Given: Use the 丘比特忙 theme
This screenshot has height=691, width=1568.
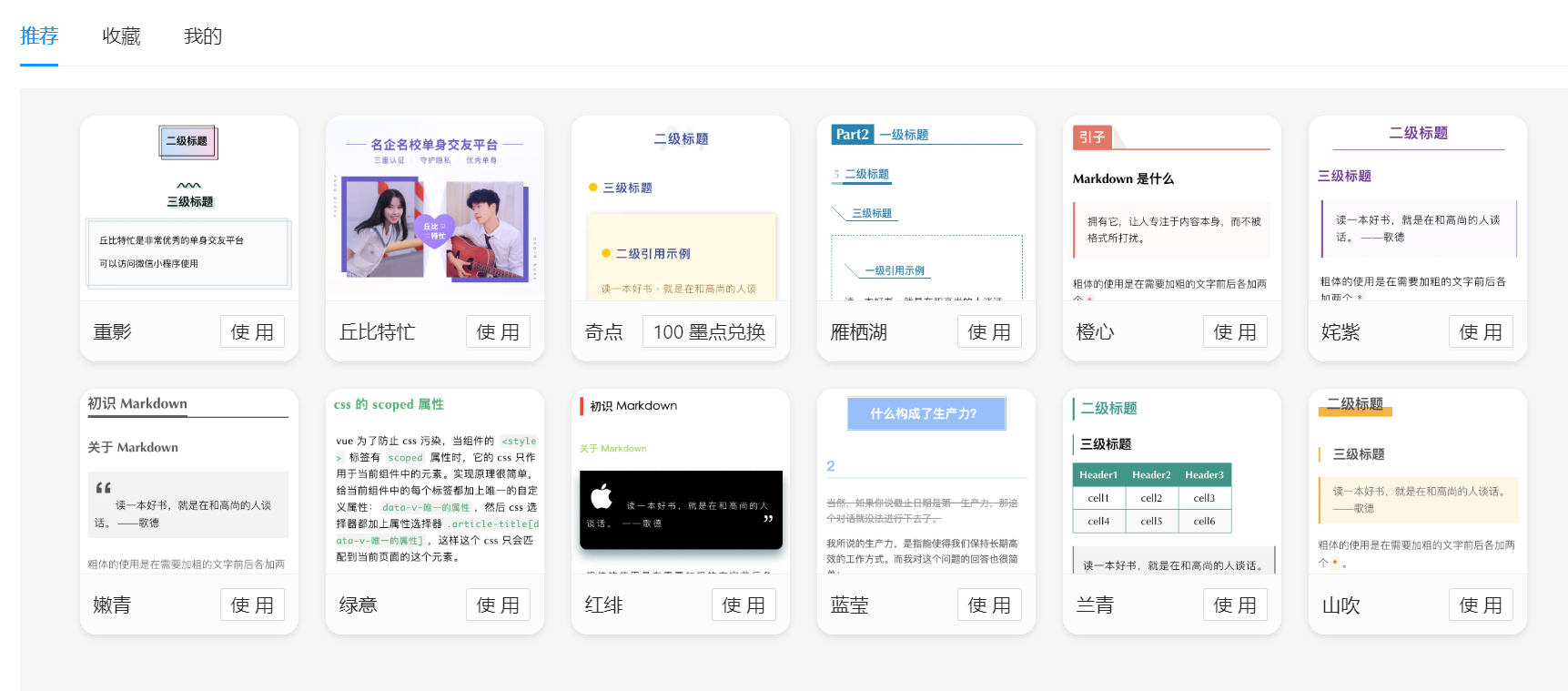Looking at the screenshot, I should pyautogui.click(x=498, y=331).
